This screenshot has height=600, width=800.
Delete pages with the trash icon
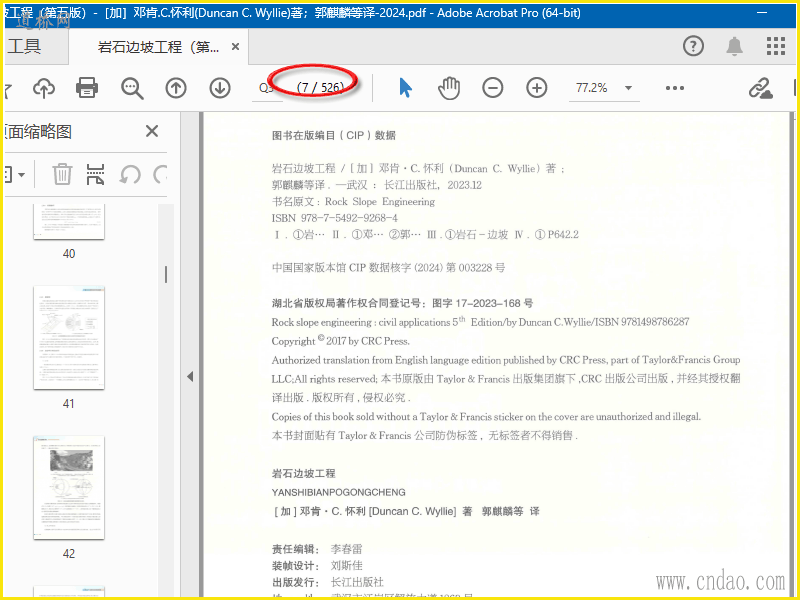click(x=62, y=174)
